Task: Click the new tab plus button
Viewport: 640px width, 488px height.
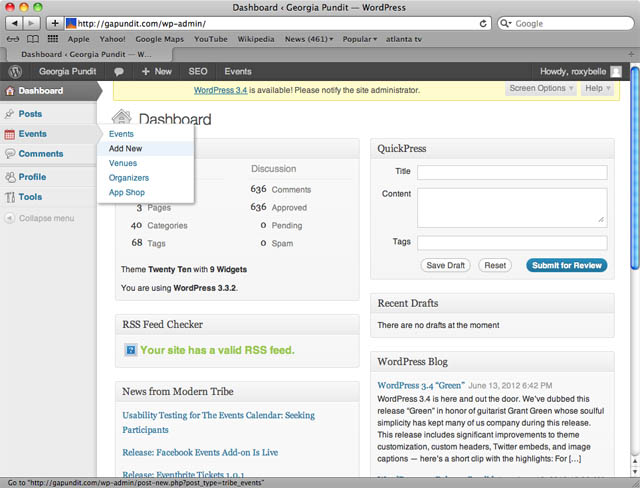Action: coord(631,54)
